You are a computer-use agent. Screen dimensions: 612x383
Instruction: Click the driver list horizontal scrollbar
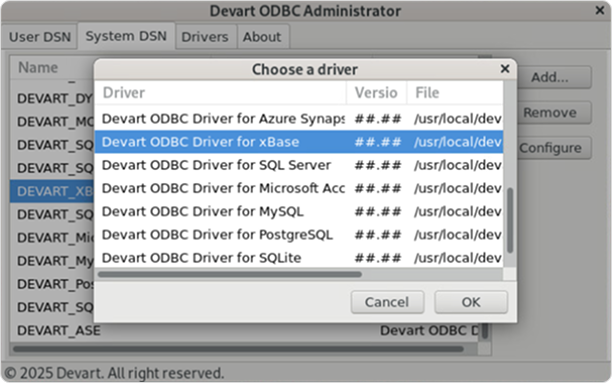(230, 274)
